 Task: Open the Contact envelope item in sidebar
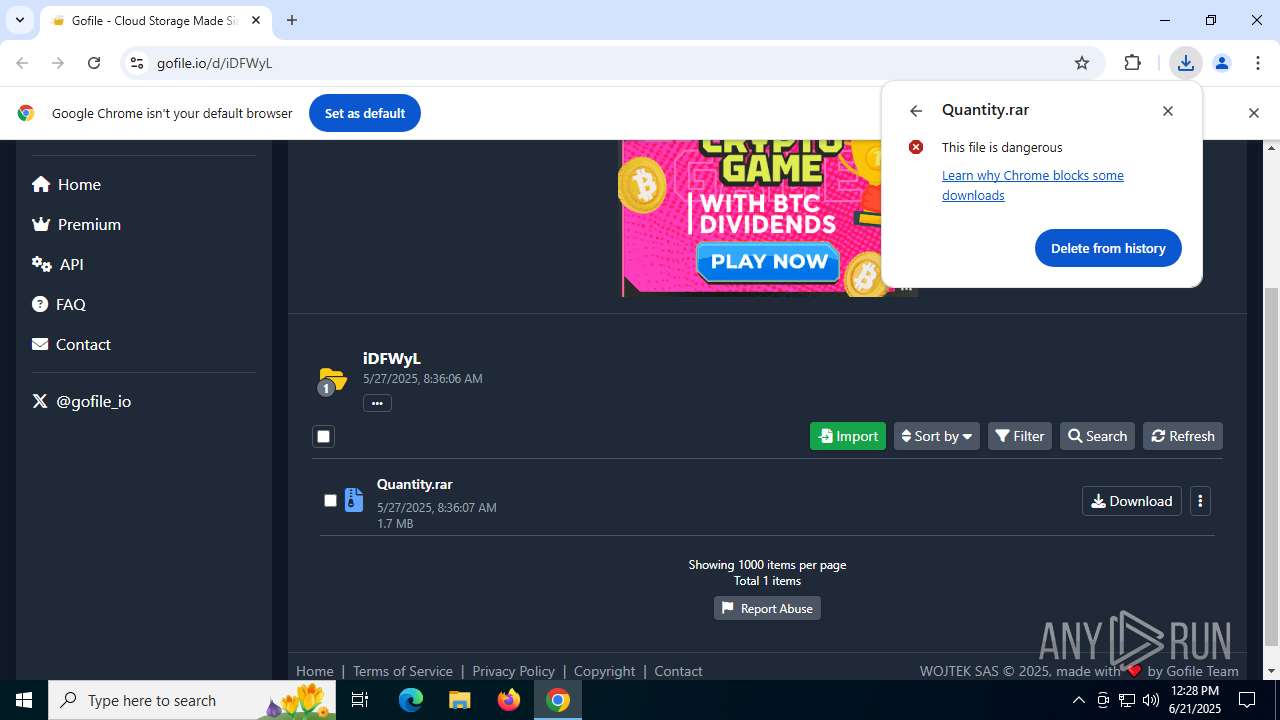[71, 344]
